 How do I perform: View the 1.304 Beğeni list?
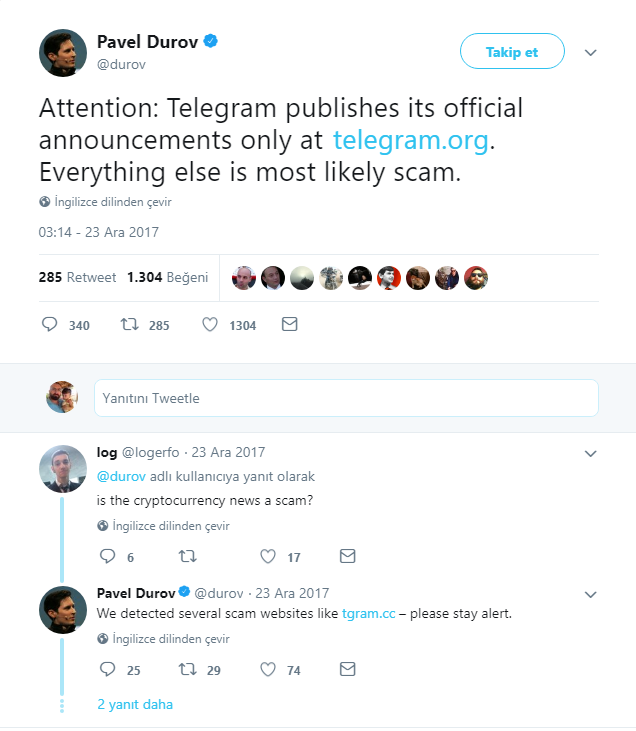click(167, 277)
